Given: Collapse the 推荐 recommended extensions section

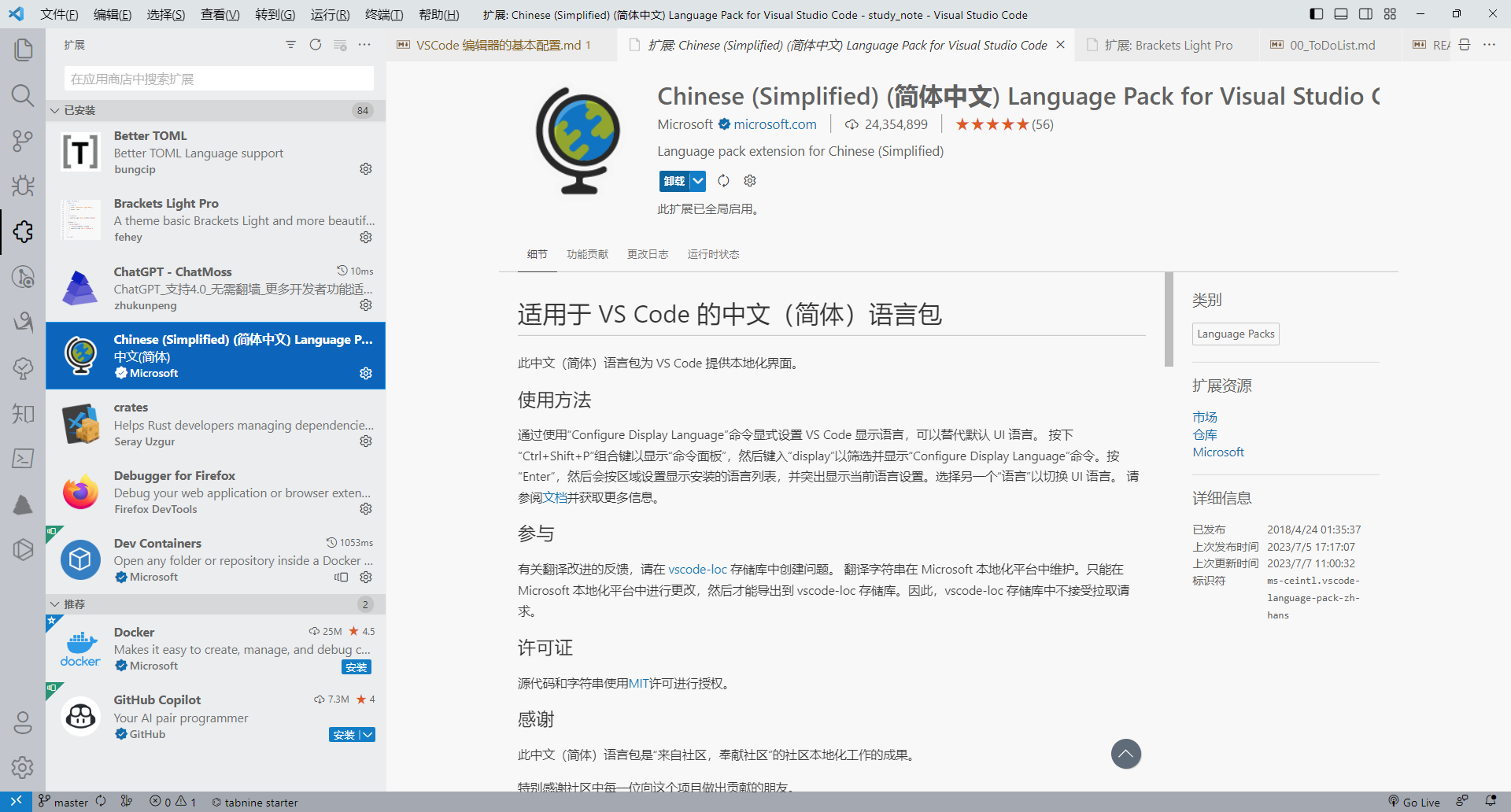Looking at the screenshot, I should coord(216,604).
